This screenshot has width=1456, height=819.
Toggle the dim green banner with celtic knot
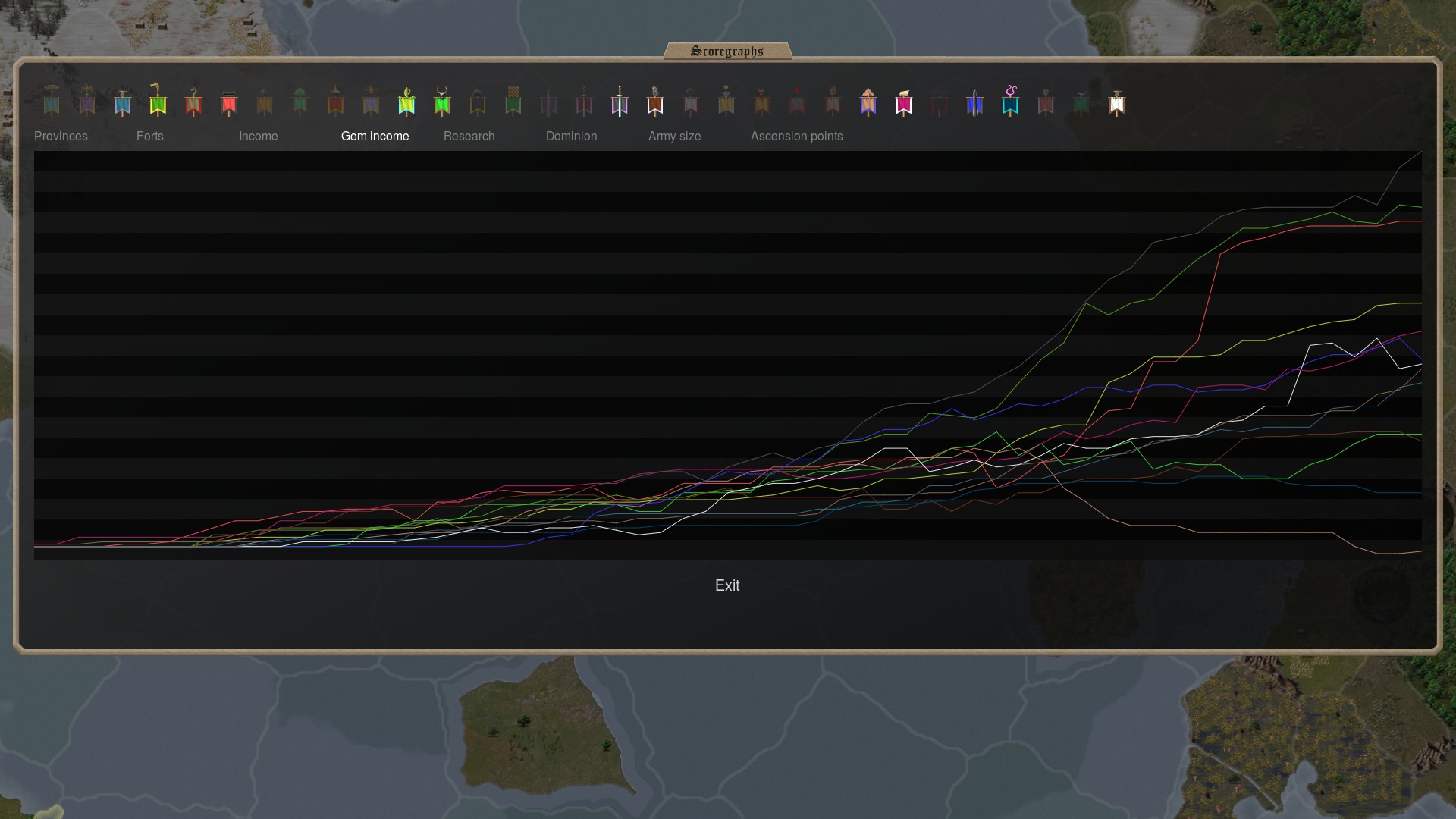[x=513, y=100]
